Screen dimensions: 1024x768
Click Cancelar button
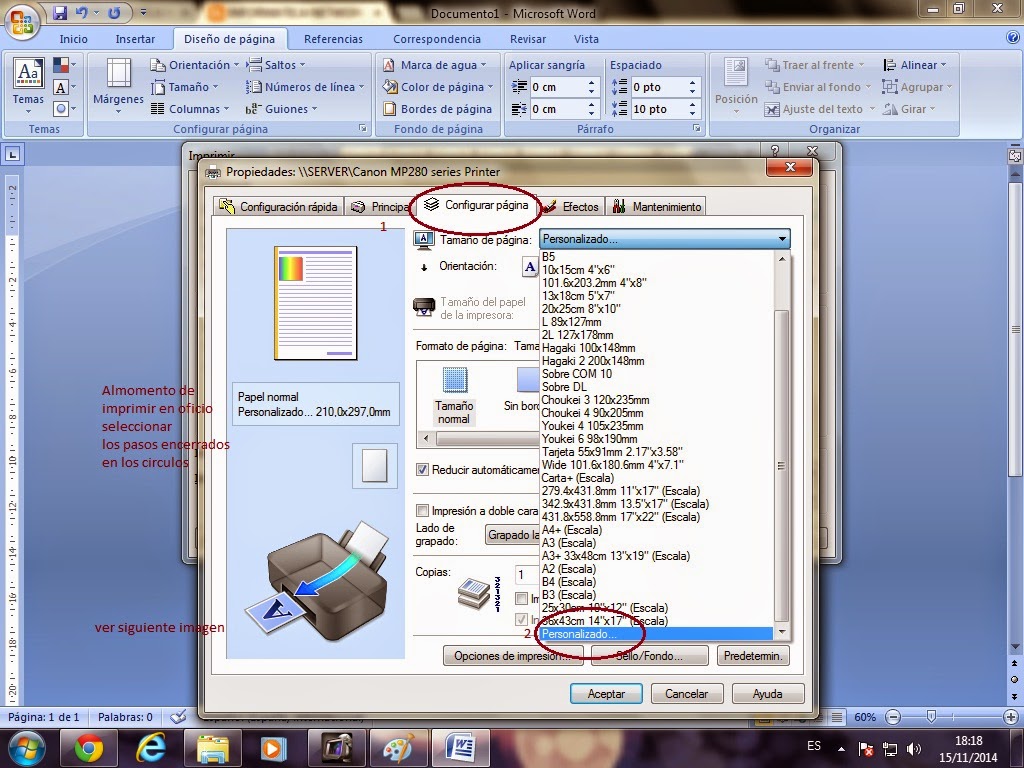coord(686,694)
